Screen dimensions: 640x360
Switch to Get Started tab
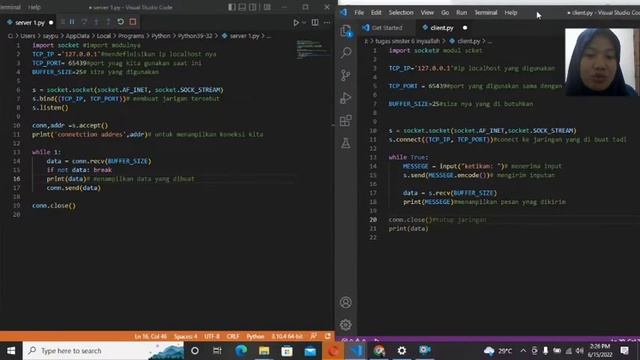coord(387,28)
